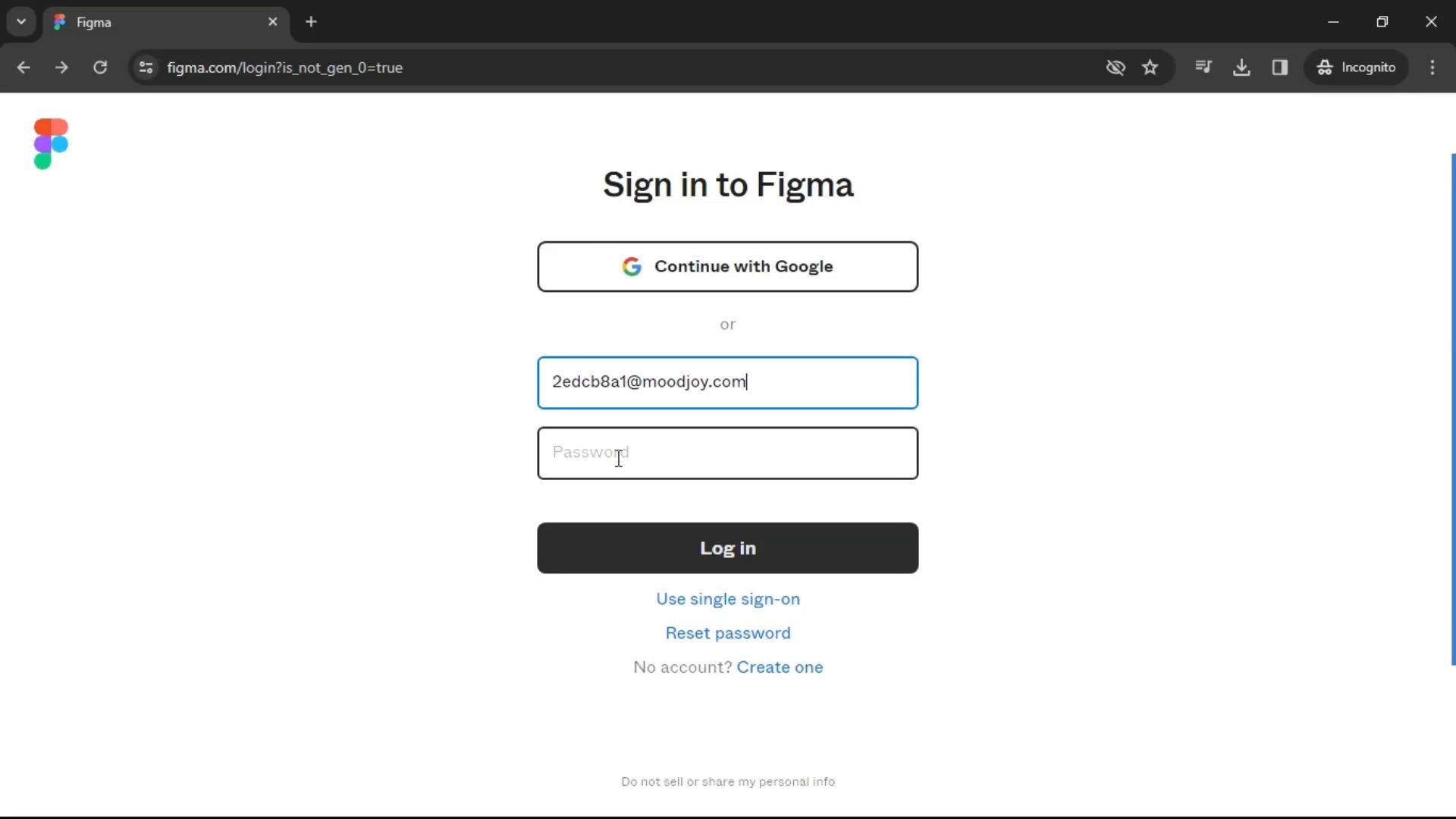
Task: Toggle the browser side panel icon
Action: 1280,67
